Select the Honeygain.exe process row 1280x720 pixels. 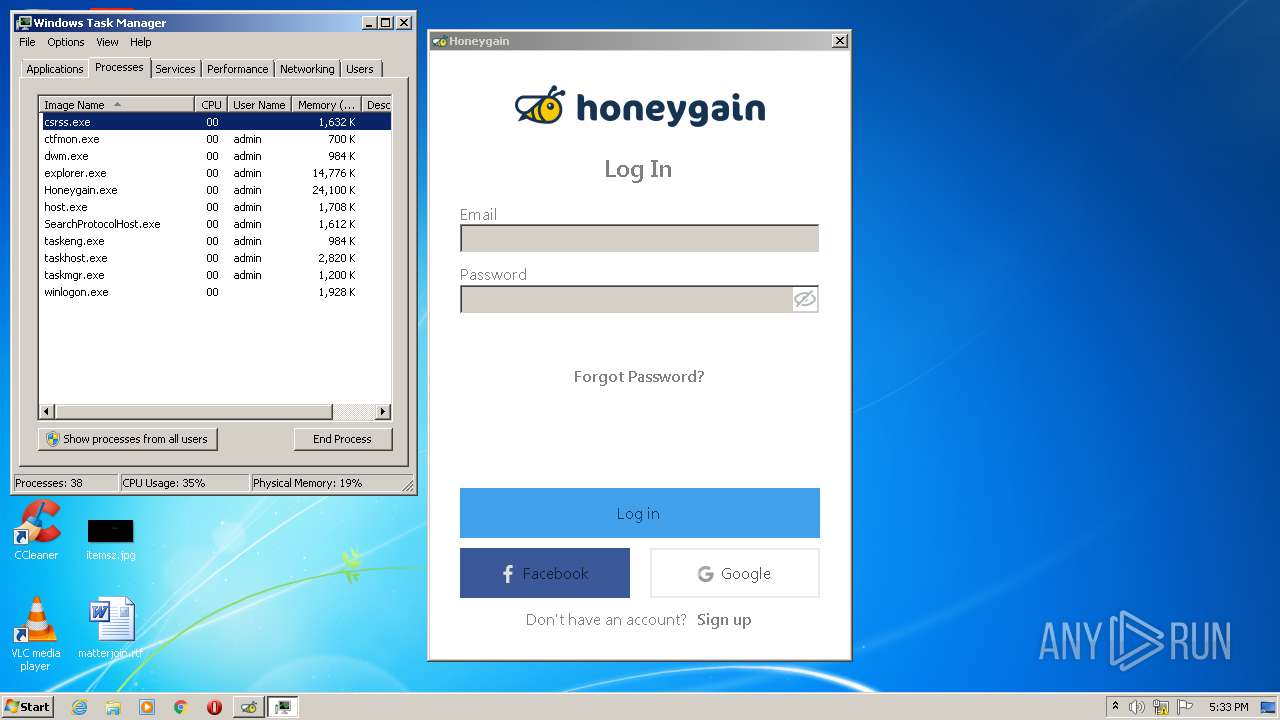(215, 190)
